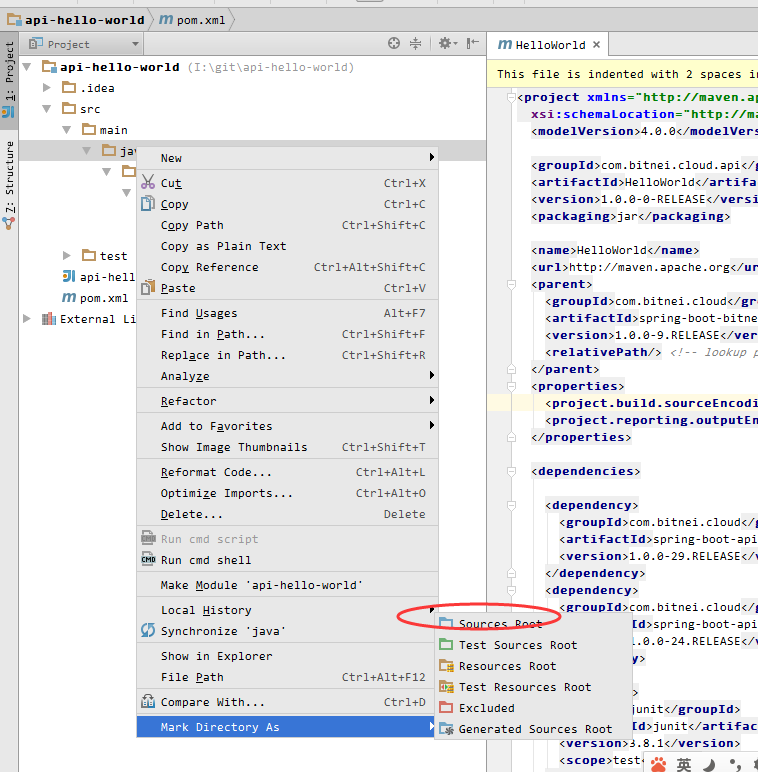
Task: Collapse the java folder arrow
Action: (x=87, y=151)
